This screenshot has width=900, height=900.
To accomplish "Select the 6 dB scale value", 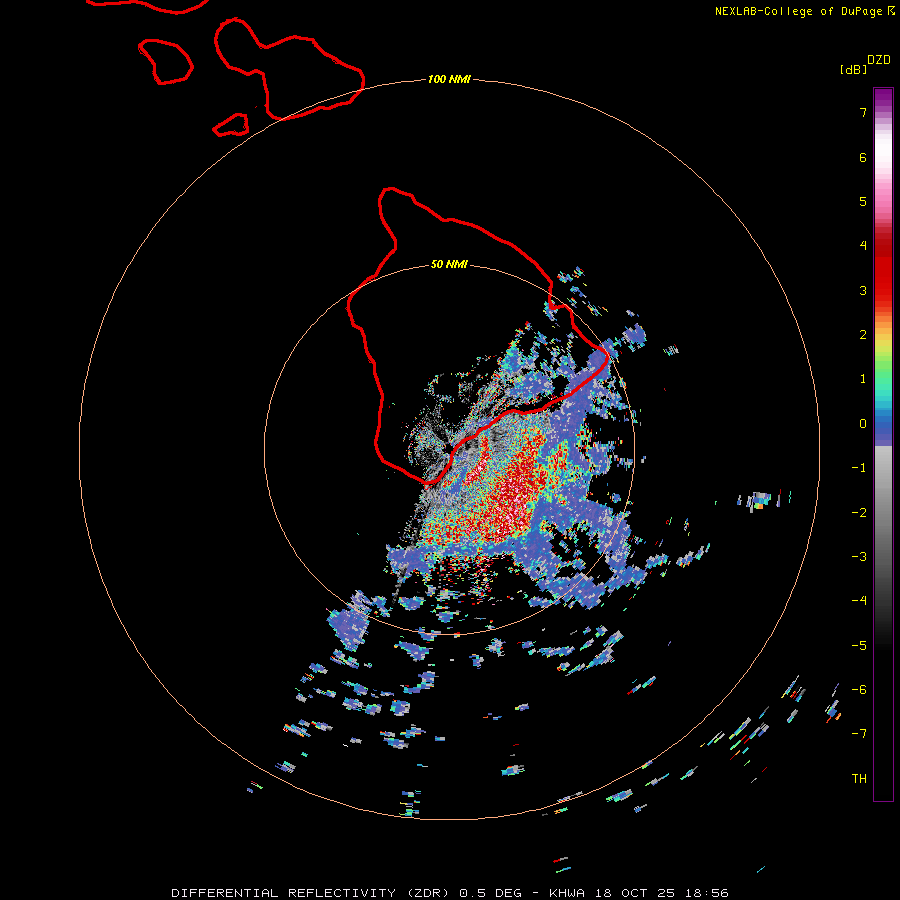I will (x=863, y=157).
